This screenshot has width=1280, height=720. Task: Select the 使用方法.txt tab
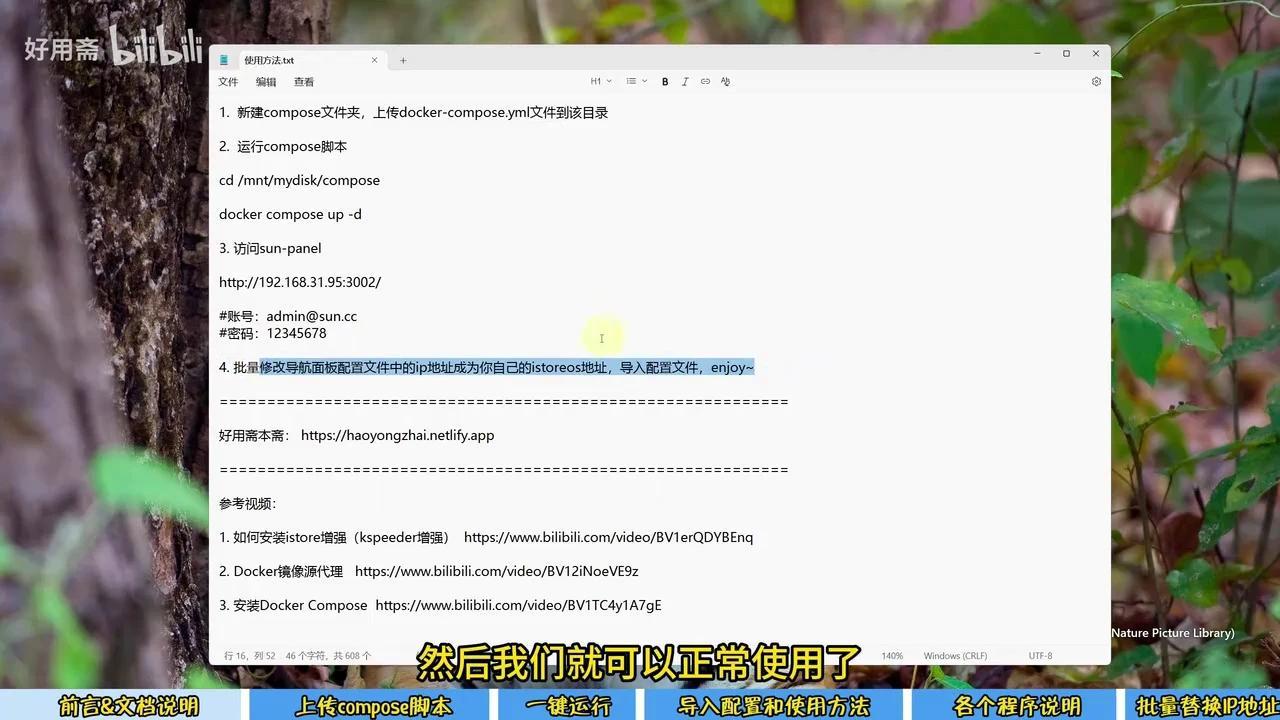[290, 60]
